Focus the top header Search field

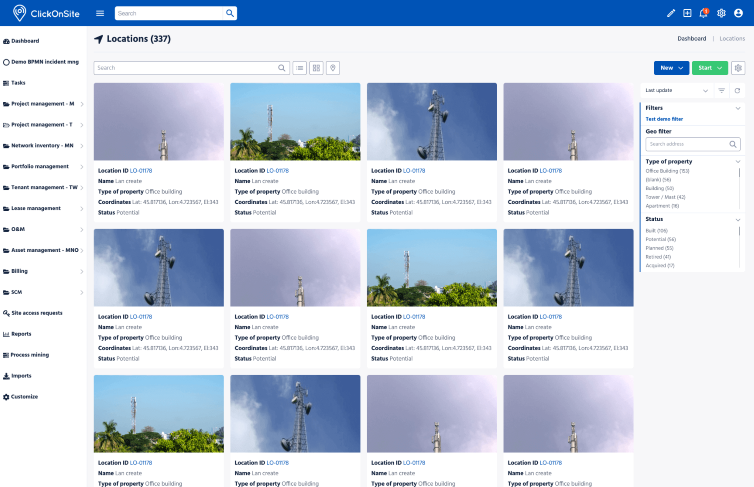click(x=169, y=13)
